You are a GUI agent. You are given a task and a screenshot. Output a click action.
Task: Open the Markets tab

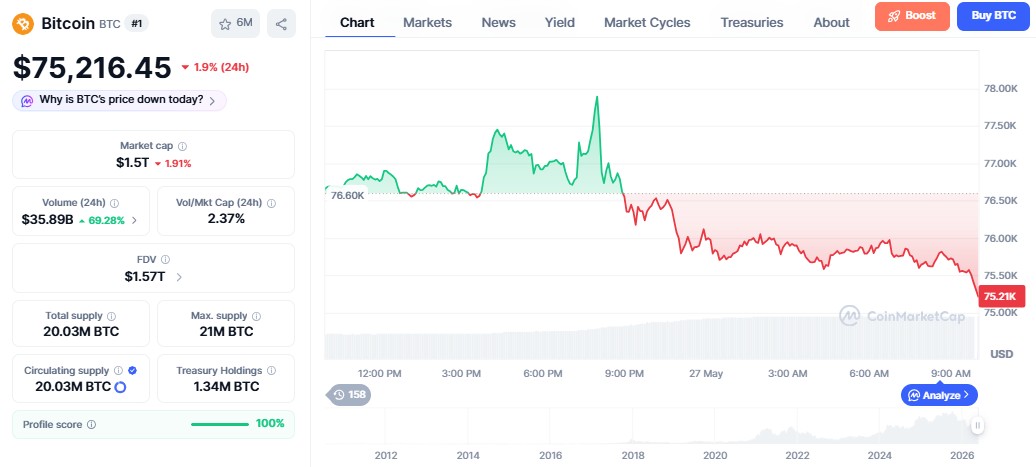(x=427, y=22)
